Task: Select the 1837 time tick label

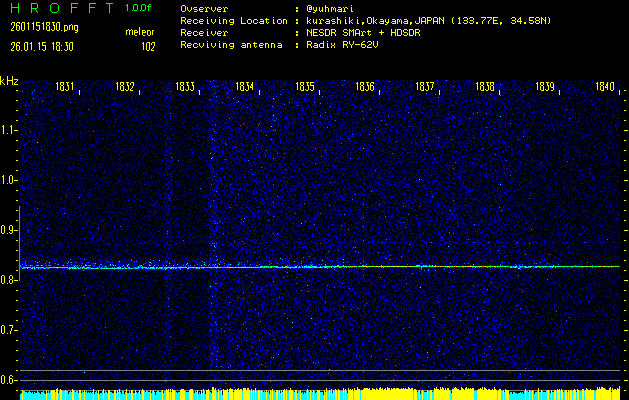Action: tap(425, 87)
